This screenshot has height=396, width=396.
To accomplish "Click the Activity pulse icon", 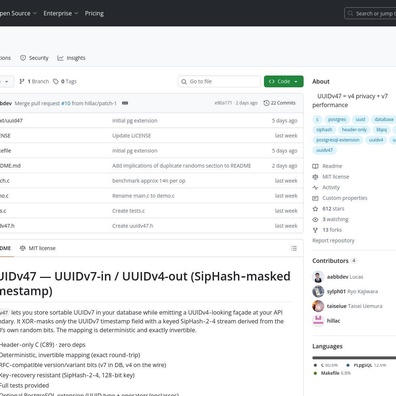I will 315,187.
